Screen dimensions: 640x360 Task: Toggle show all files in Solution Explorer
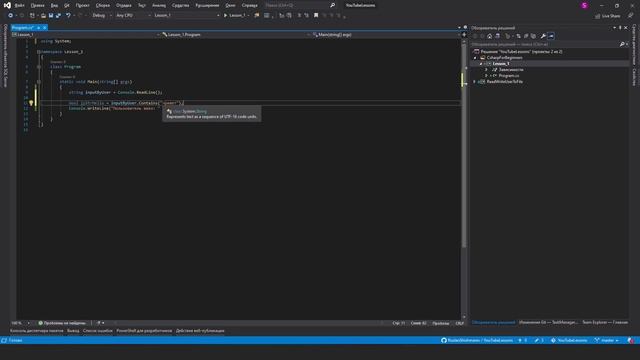pyautogui.click(x=533, y=36)
